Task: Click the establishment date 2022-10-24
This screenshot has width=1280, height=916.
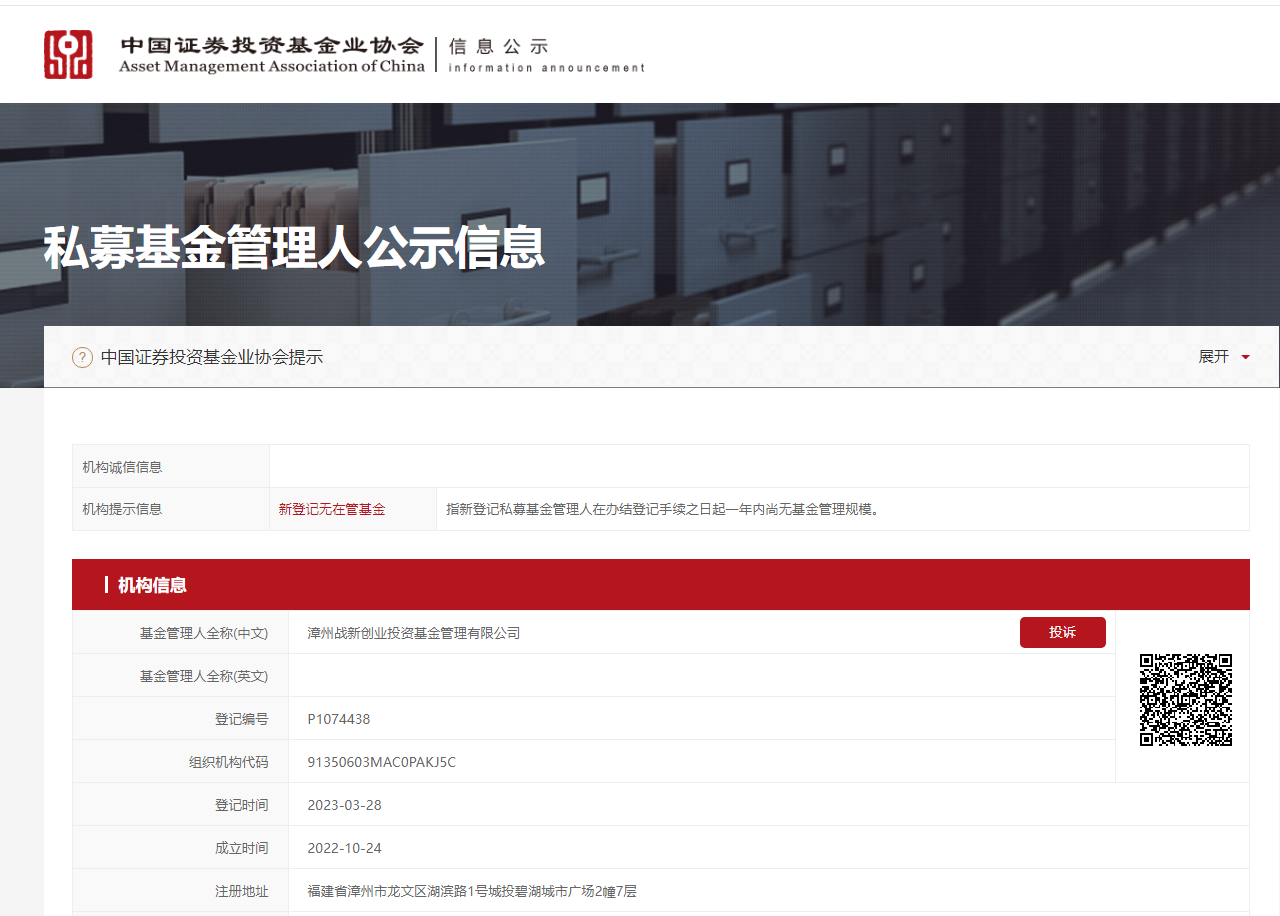Action: click(x=344, y=848)
